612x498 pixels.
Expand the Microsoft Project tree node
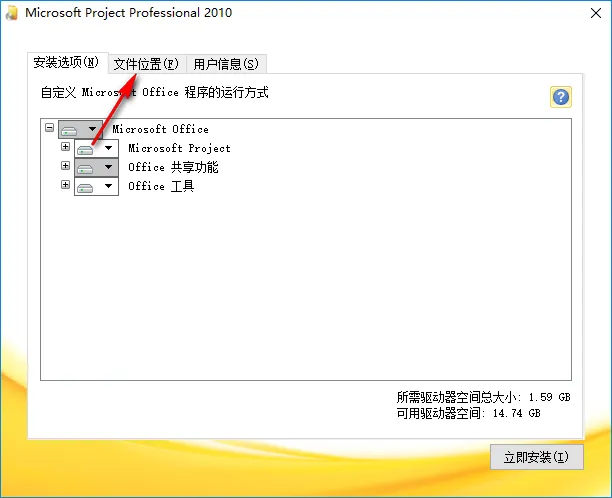[65, 146]
